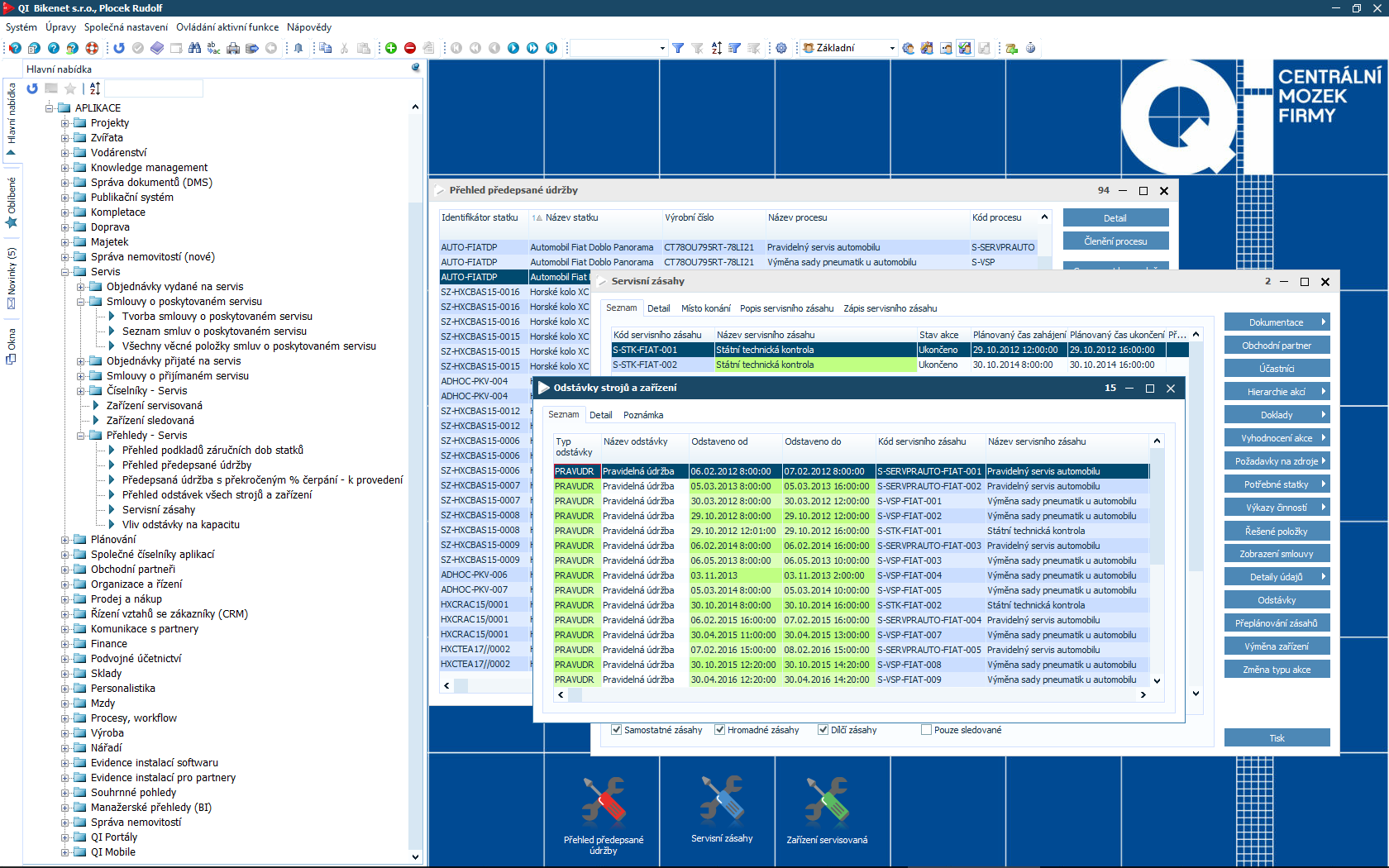Screen dimensions: 1389x868
Task: Click the favorites star icon in menu panel
Action: (70, 88)
